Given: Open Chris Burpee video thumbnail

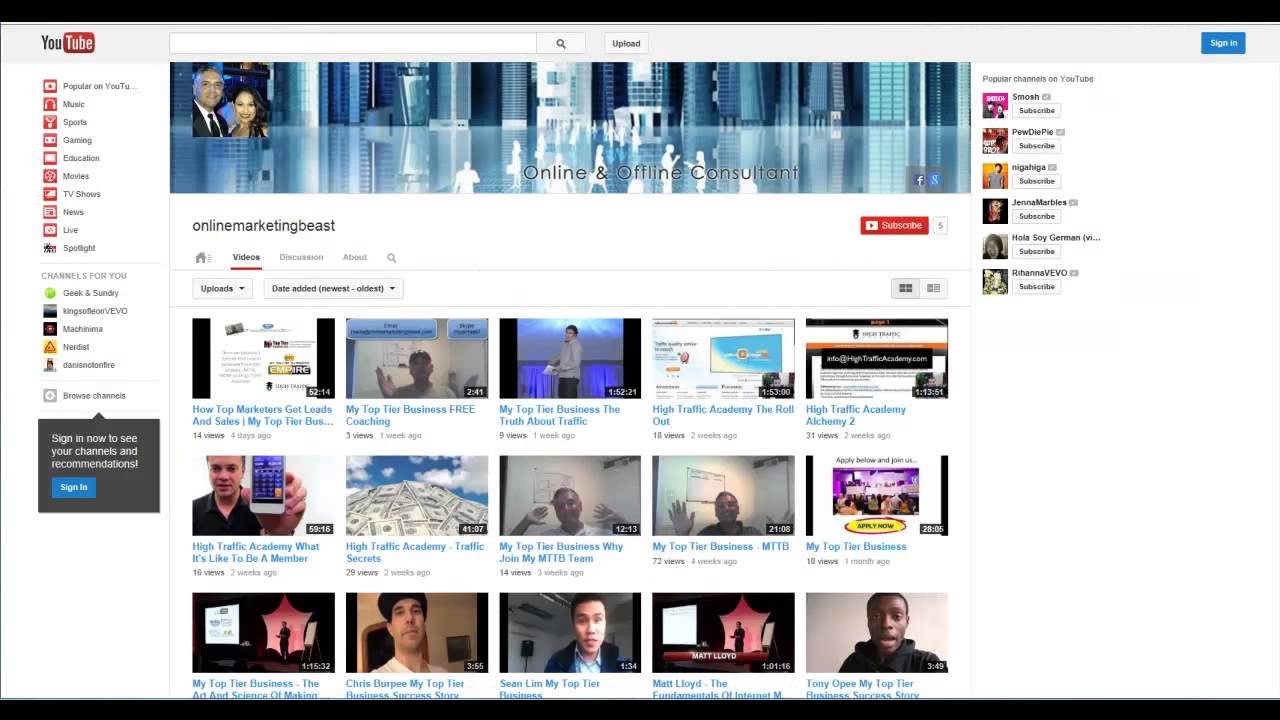Looking at the screenshot, I should coord(417,633).
